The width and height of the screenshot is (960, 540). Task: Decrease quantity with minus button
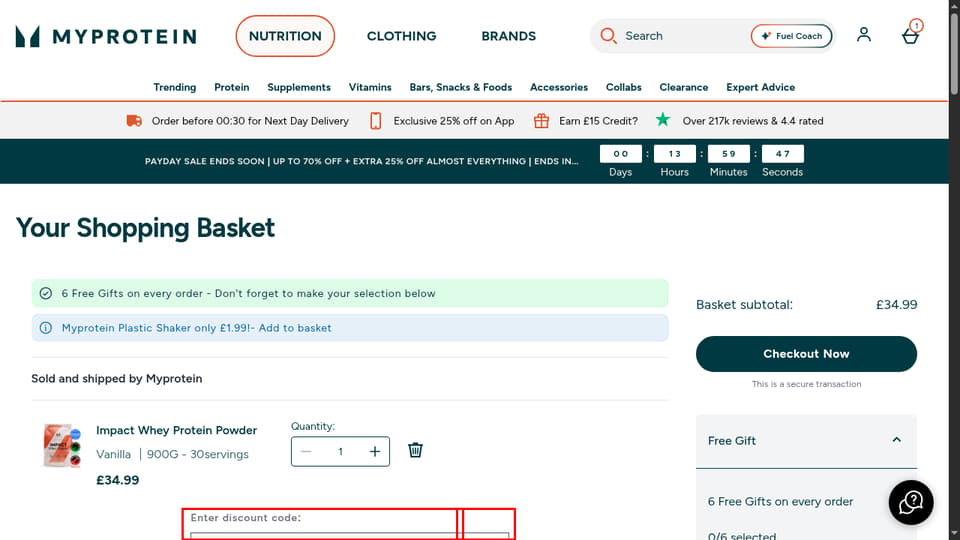tap(307, 452)
